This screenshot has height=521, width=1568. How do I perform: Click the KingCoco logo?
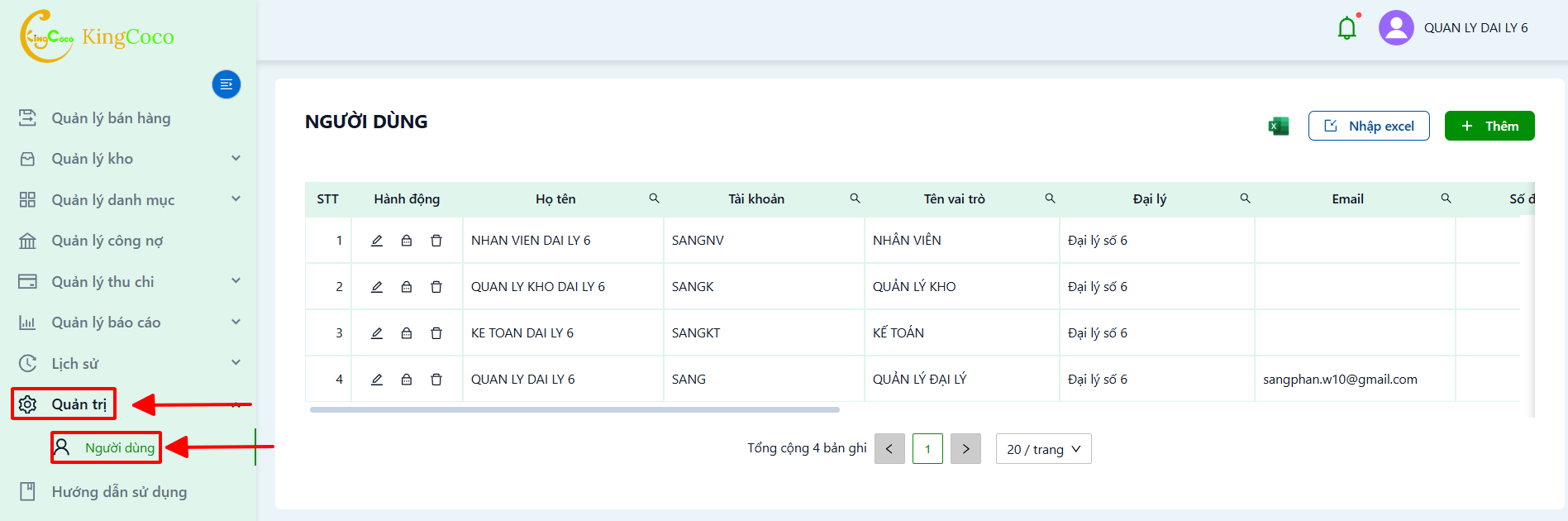tap(98, 36)
